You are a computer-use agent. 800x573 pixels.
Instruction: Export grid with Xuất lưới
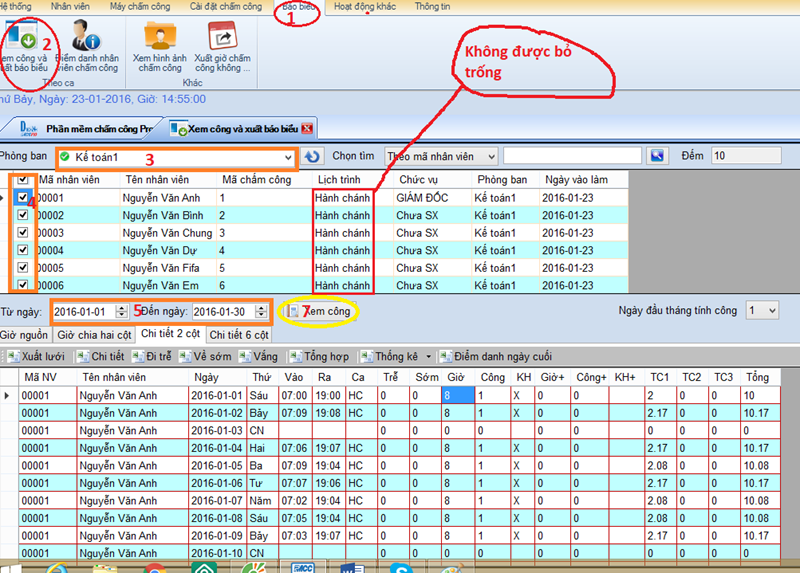[37, 356]
